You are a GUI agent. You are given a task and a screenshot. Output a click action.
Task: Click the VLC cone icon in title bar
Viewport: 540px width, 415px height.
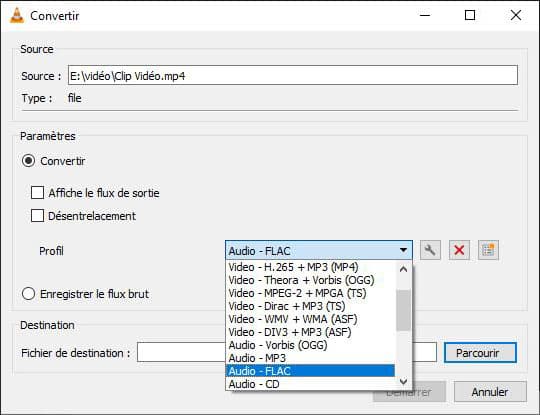coord(17,15)
